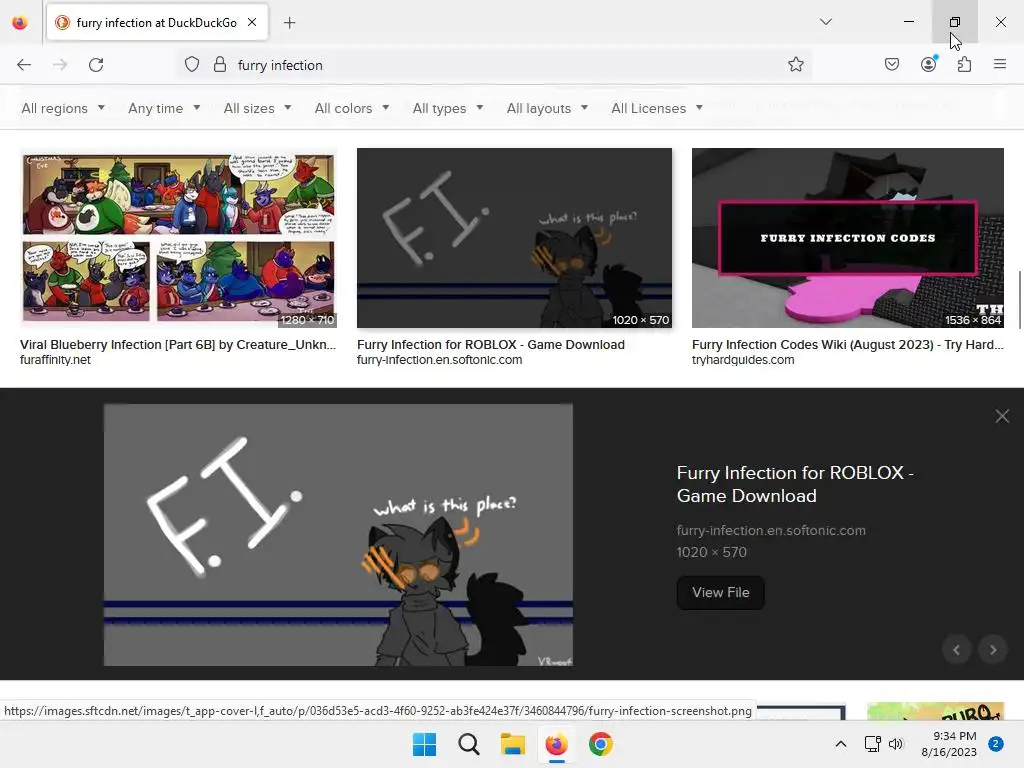Expand the All layouts filter
1024x768 pixels.
click(547, 108)
